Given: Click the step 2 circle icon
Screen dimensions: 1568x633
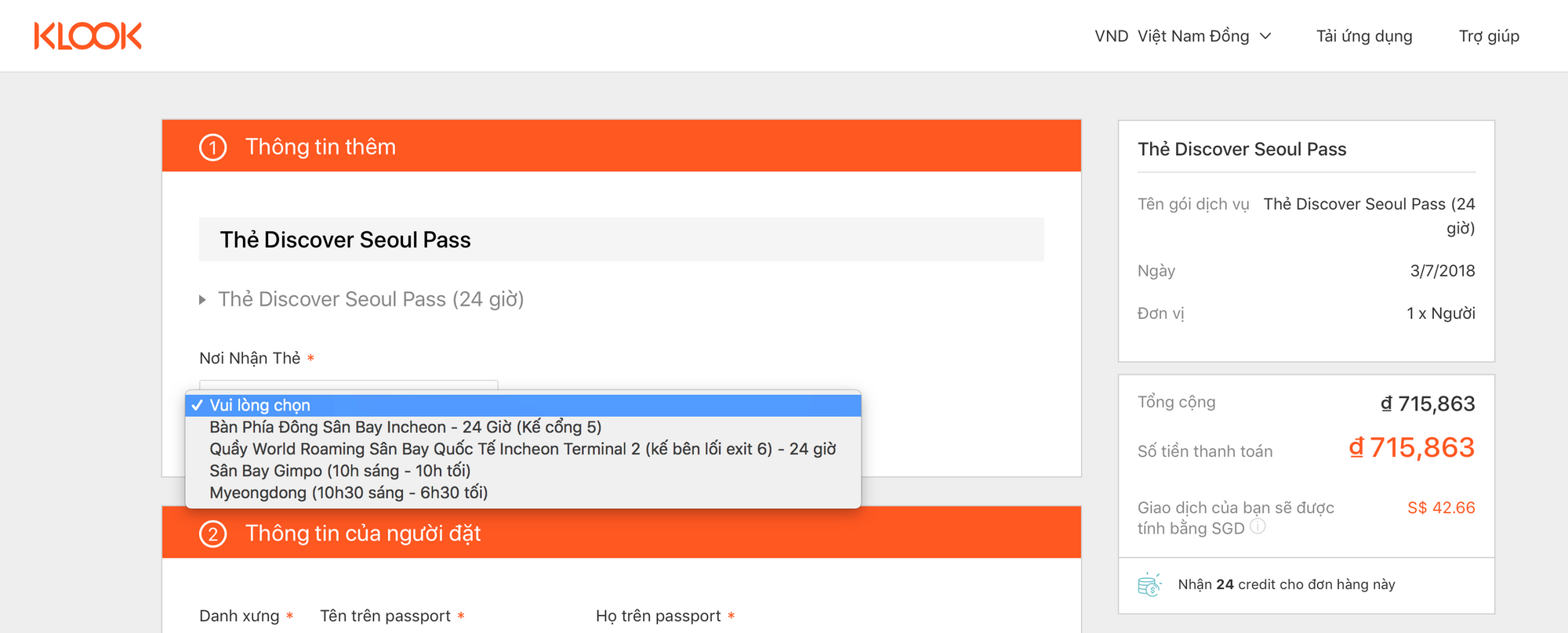Looking at the screenshot, I should click(x=212, y=534).
